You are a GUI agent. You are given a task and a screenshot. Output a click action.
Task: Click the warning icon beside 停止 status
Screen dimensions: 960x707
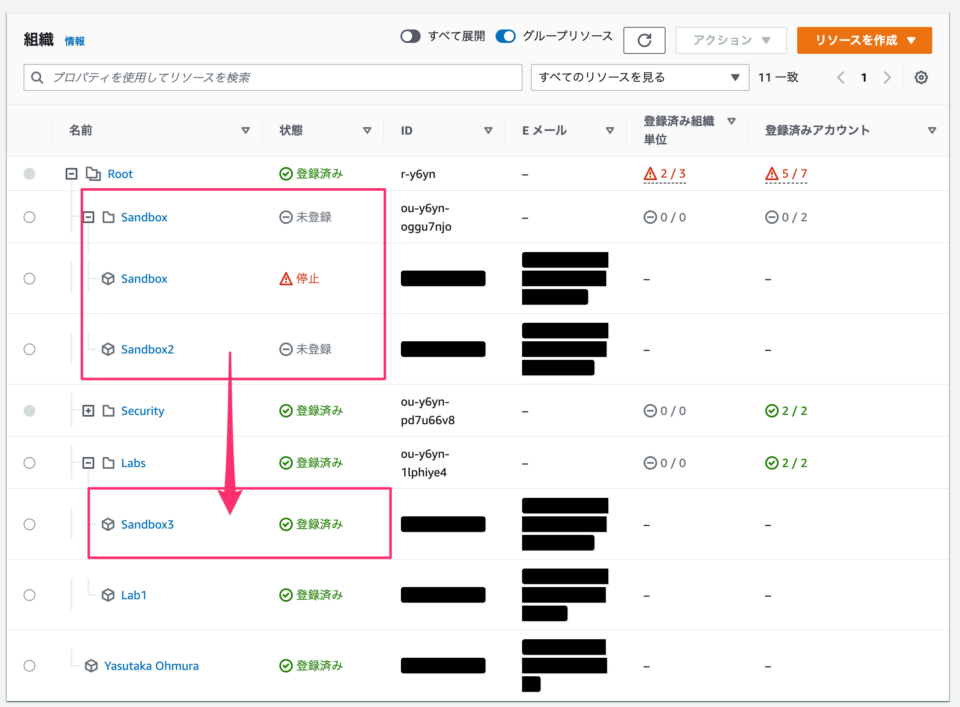tap(284, 278)
